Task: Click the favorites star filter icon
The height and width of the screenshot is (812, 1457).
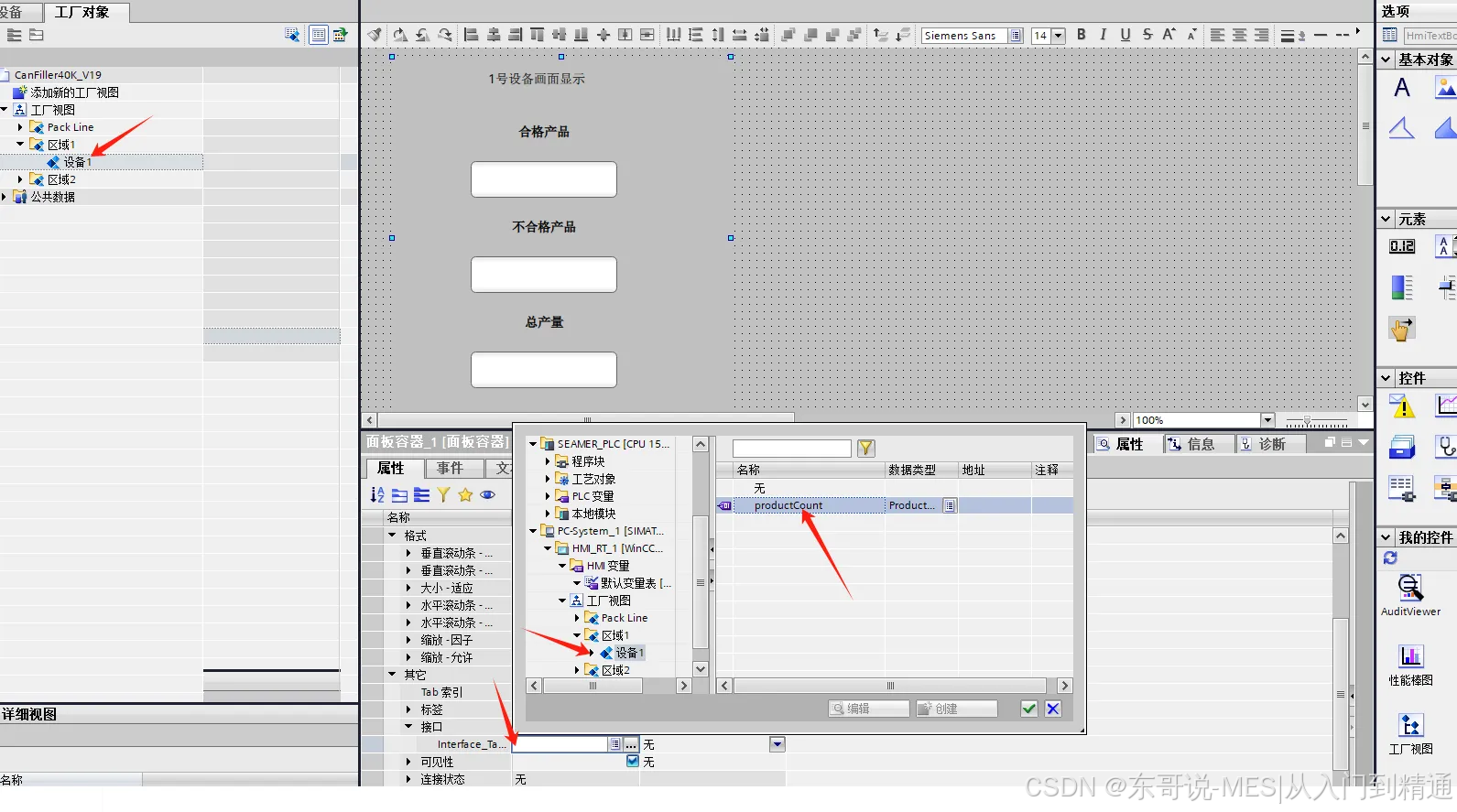Action: point(465,494)
